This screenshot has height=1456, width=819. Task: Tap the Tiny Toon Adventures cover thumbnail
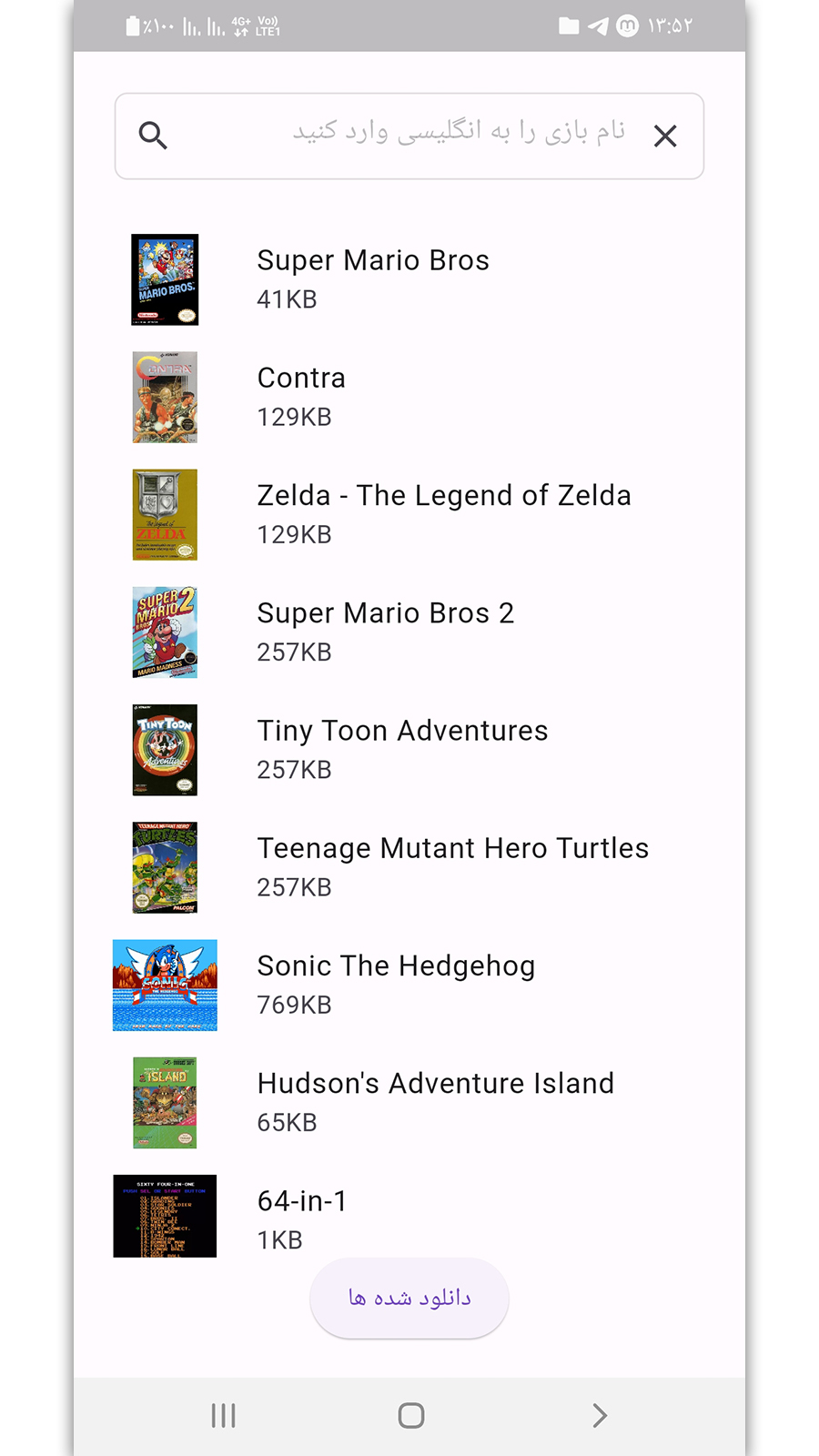(165, 750)
